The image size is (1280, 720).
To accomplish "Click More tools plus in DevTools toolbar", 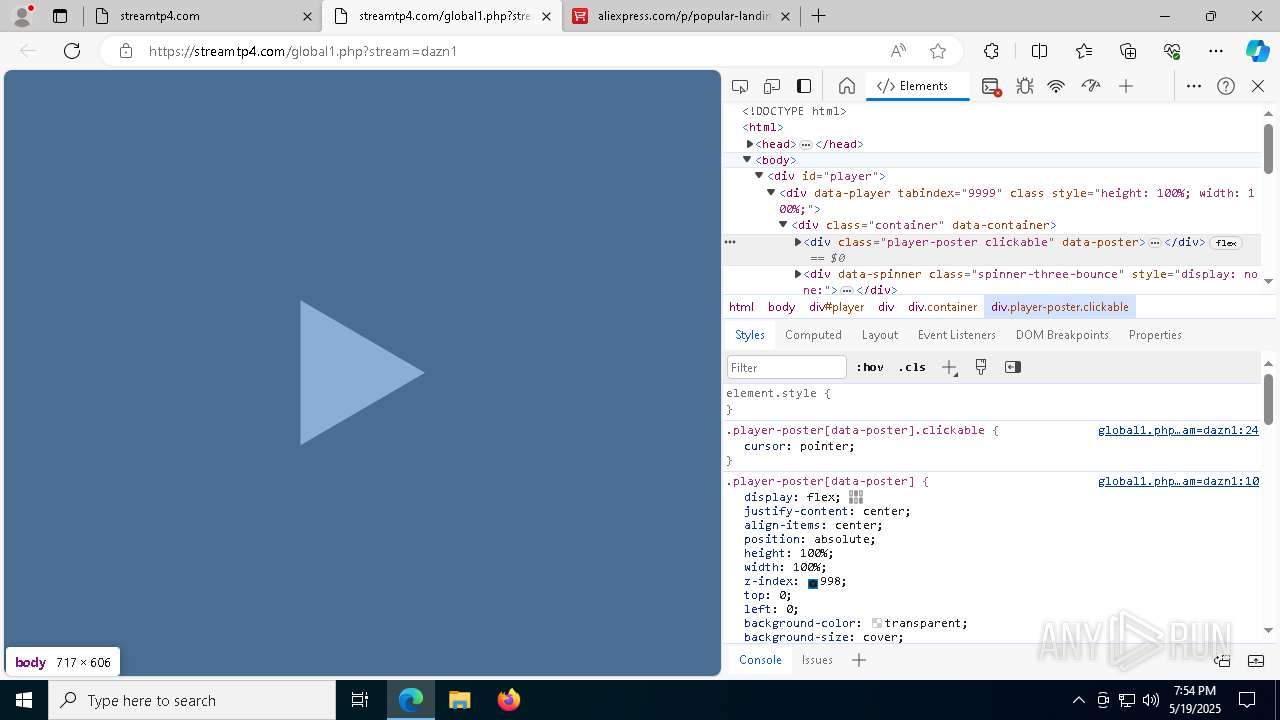I will 1126,86.
